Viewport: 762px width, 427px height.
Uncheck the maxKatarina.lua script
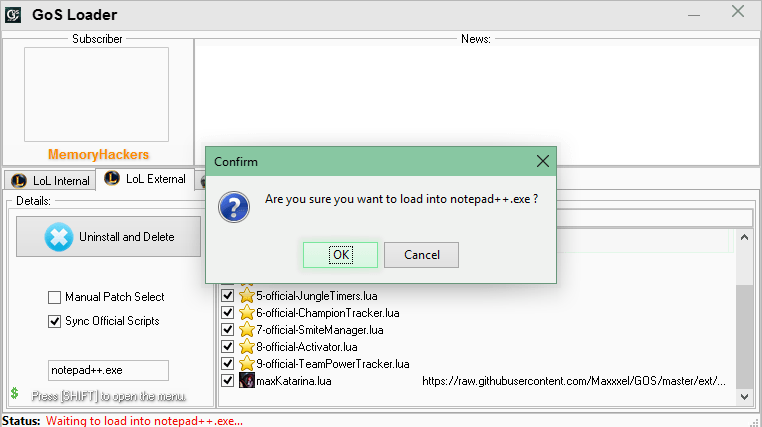click(227, 380)
